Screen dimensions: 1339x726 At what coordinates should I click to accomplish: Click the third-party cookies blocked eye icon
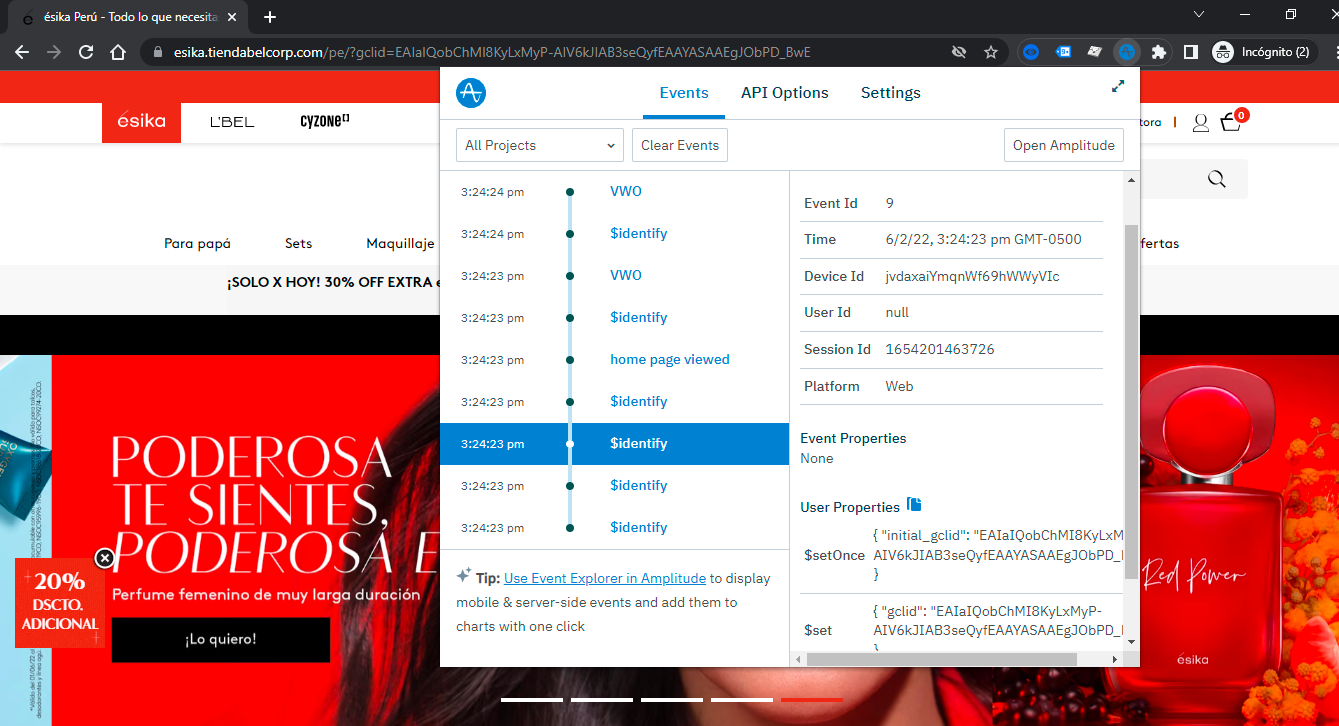(959, 52)
